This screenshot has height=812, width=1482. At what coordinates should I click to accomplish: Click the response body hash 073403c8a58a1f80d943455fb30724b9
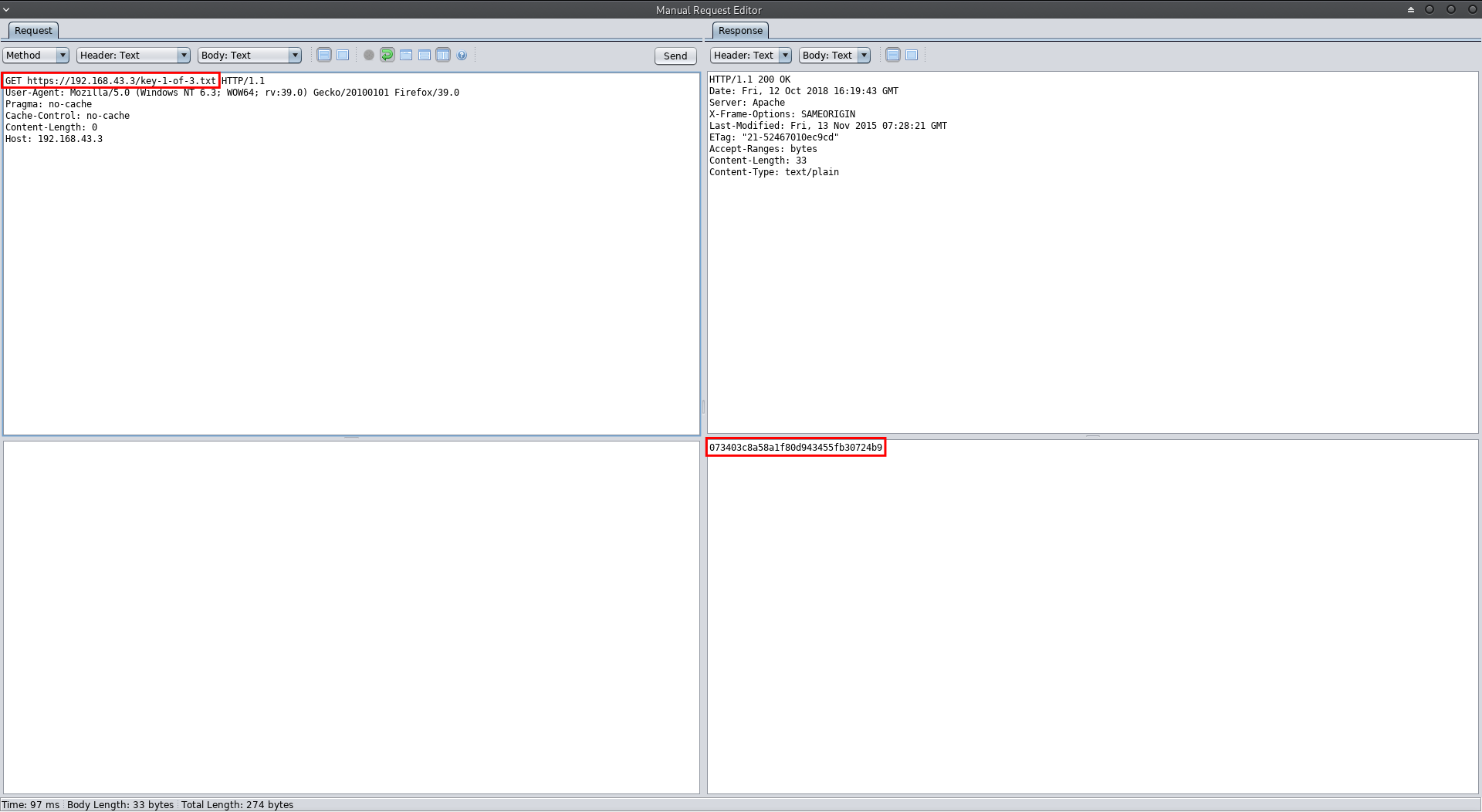point(796,448)
